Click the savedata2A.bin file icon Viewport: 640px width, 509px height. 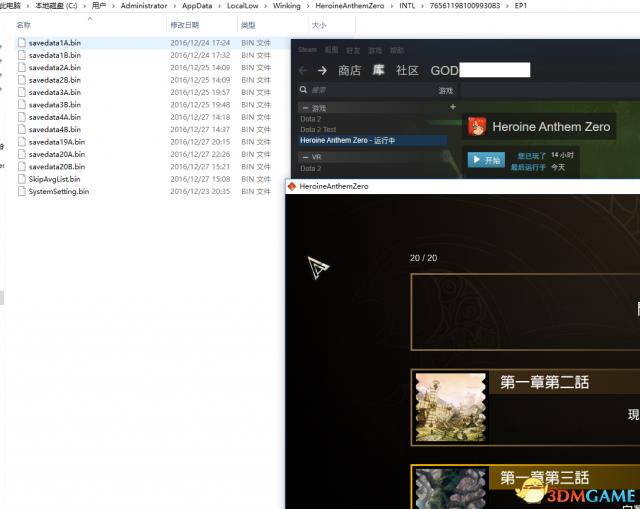22,67
